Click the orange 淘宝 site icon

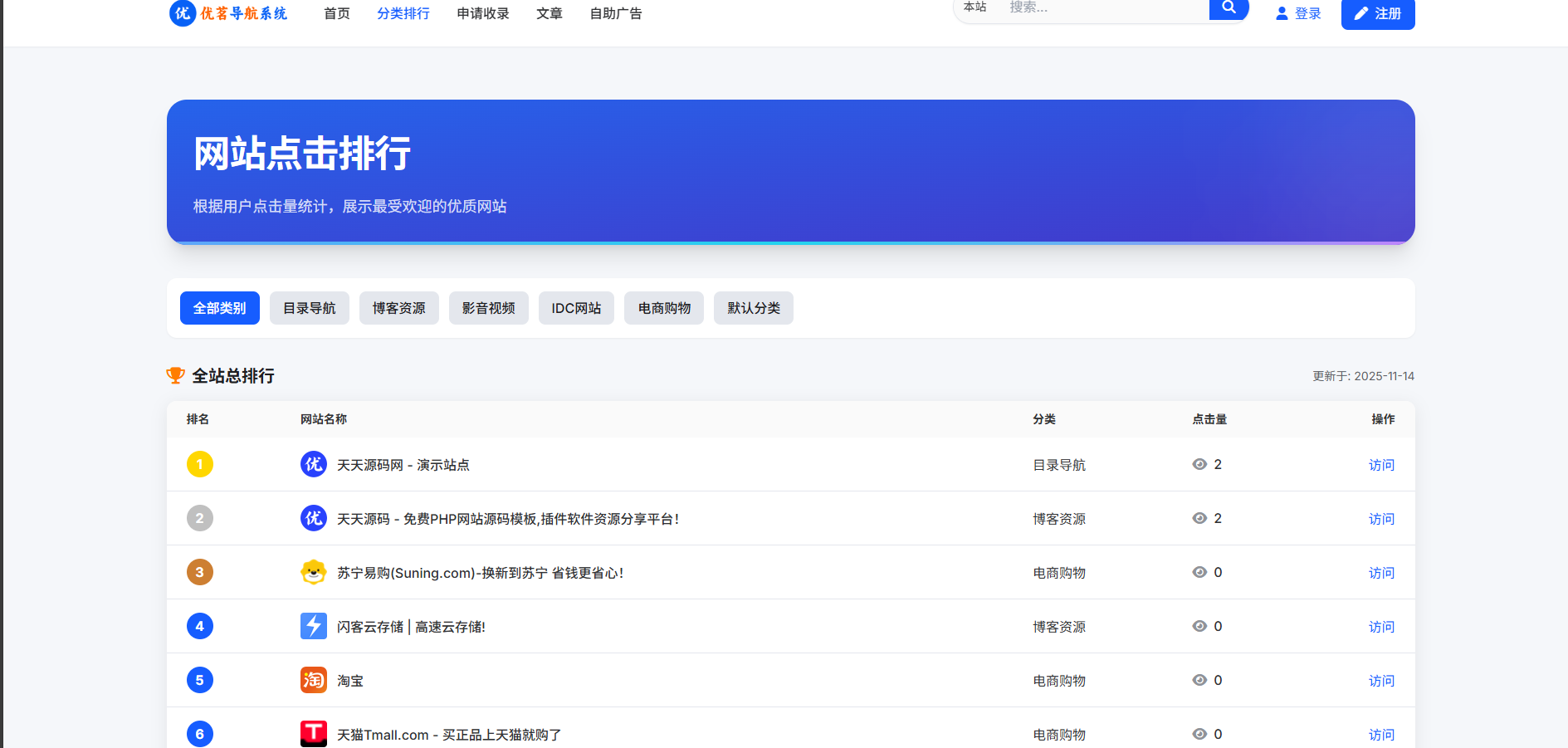(313, 680)
